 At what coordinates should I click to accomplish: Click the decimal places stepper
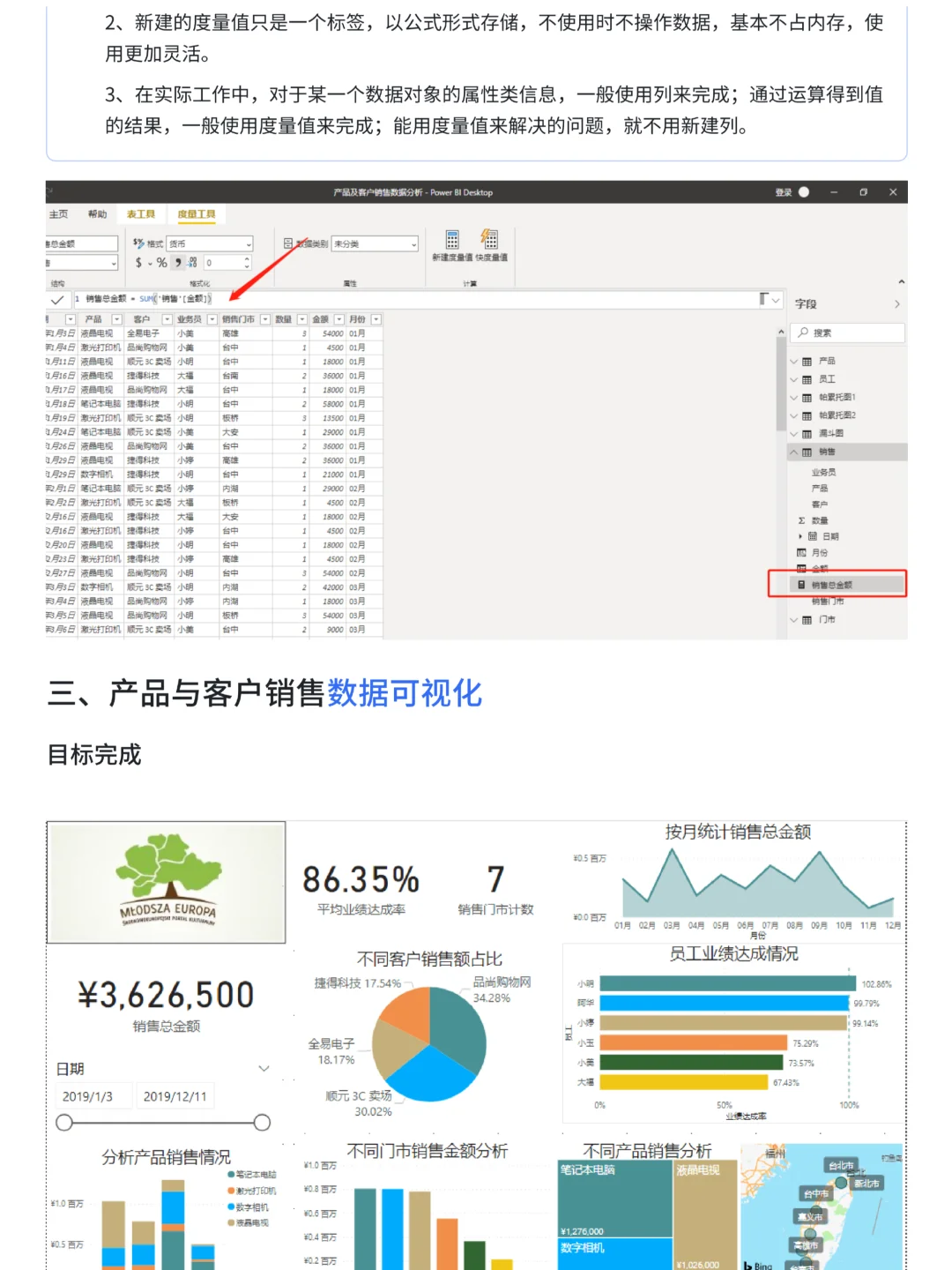click(246, 263)
